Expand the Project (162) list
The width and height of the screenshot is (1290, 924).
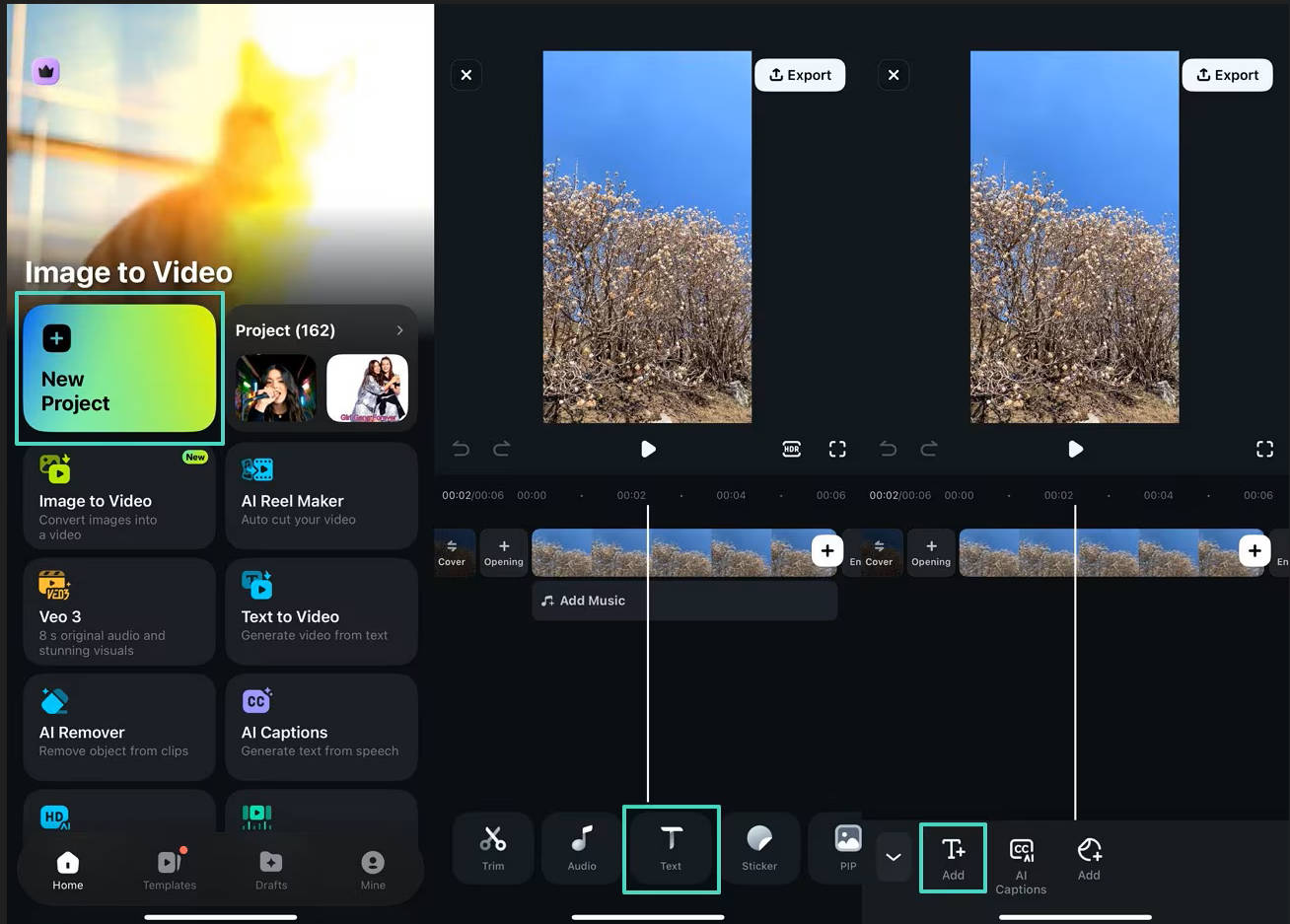tap(400, 330)
